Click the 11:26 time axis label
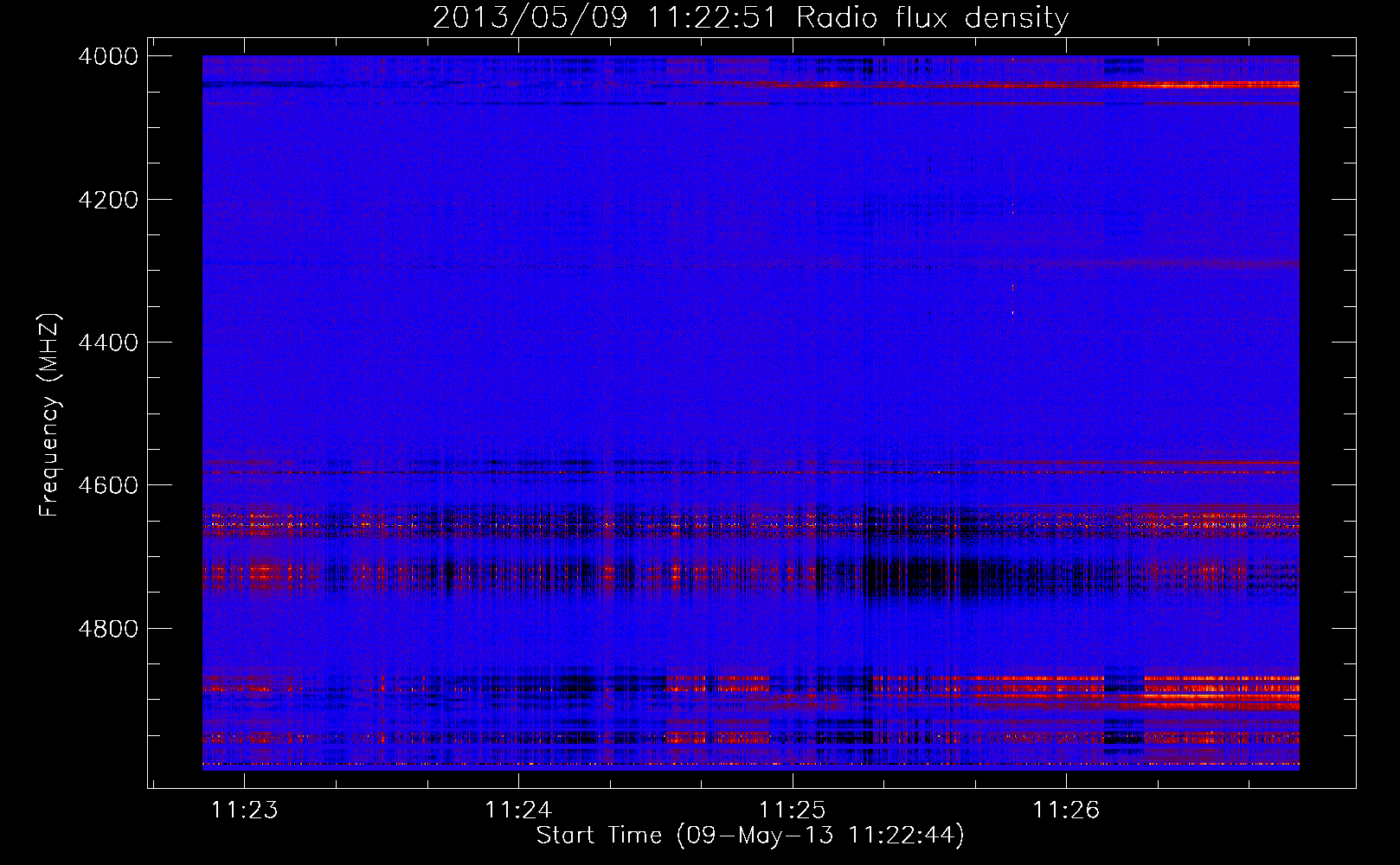Viewport: 1400px width, 865px height. (1065, 810)
